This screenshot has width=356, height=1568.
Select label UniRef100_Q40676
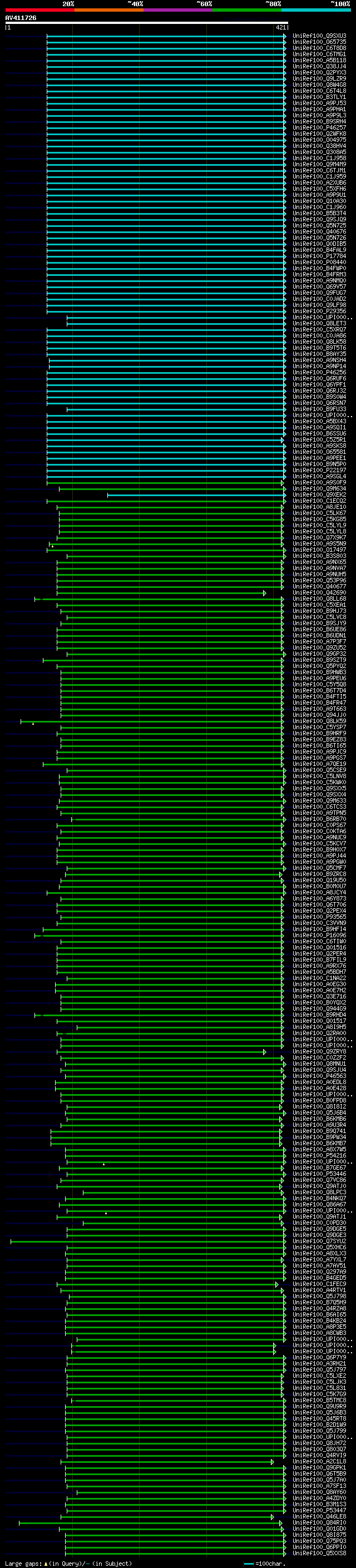click(319, 232)
